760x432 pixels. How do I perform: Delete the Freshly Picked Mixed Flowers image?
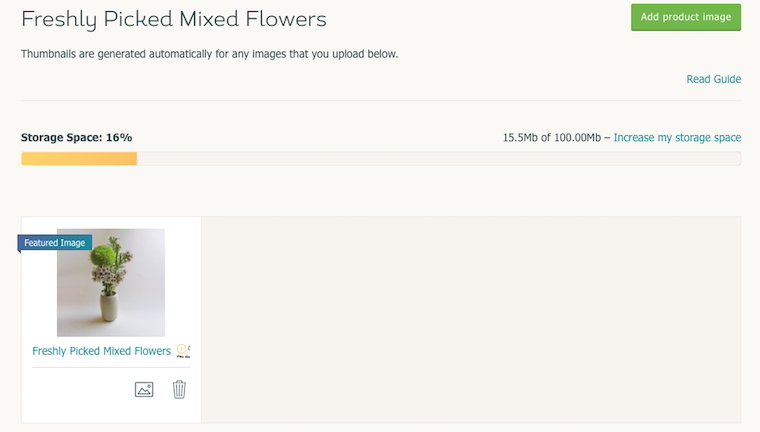(x=179, y=389)
